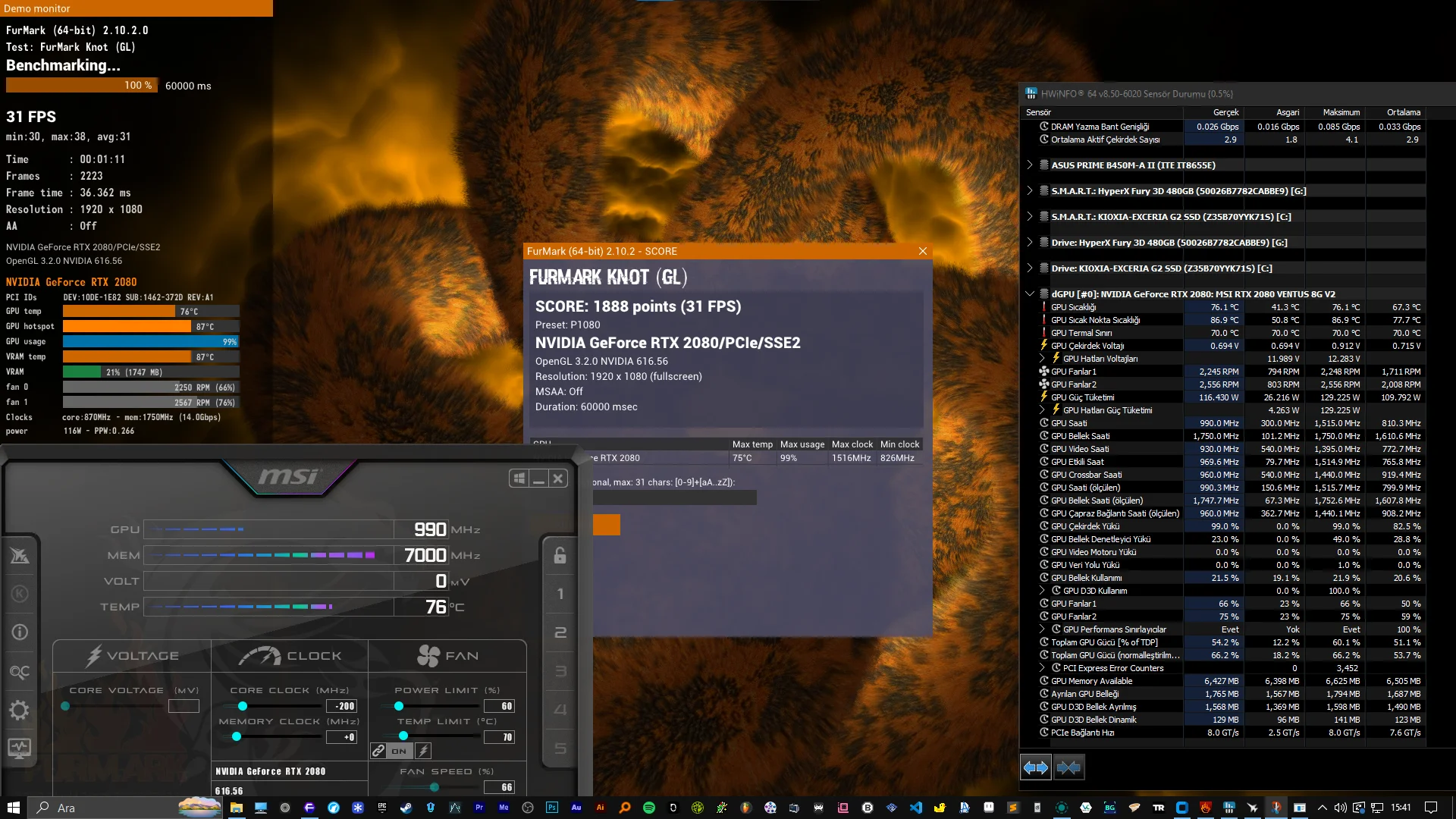Select GPU Güç Tüketimi row in HWiNFO
Viewport: 1456px width, 819px height.
pos(1222,397)
